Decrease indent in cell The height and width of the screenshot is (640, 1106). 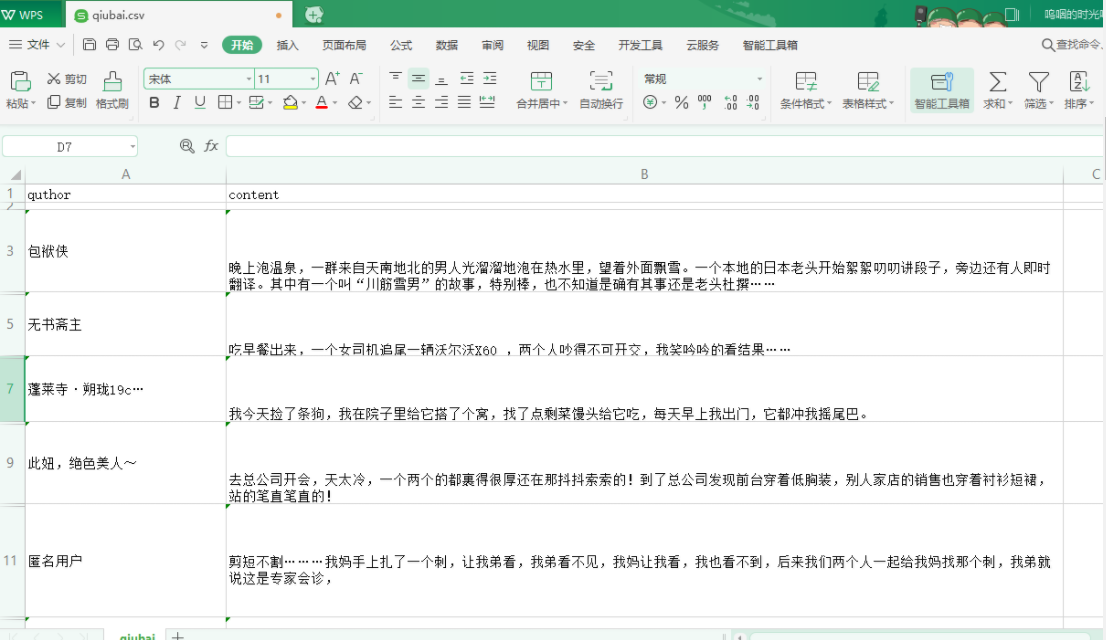[466, 78]
